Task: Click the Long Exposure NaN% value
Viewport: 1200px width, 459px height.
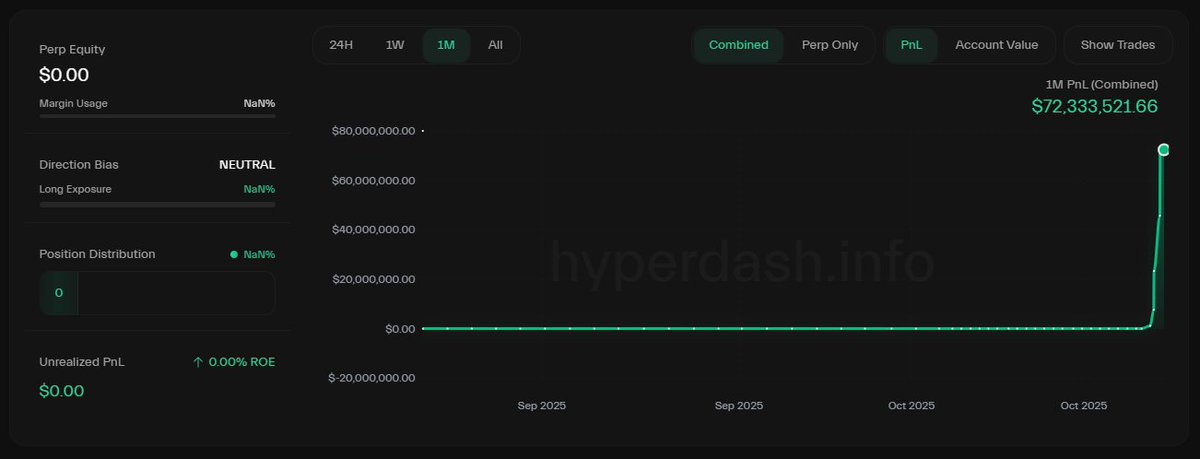Action: [259, 189]
